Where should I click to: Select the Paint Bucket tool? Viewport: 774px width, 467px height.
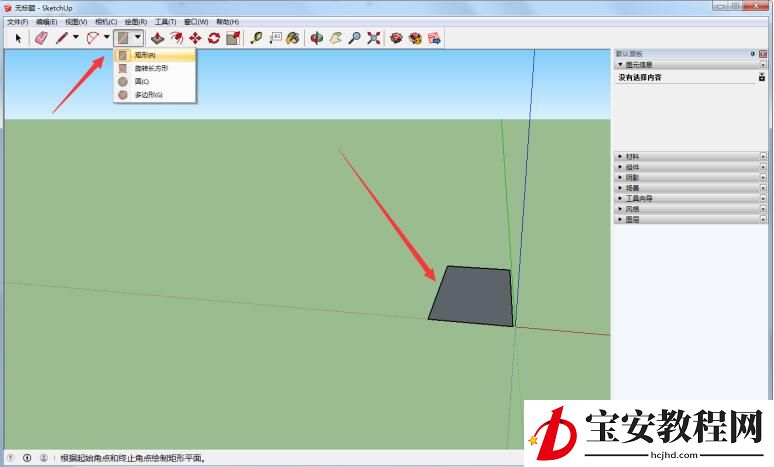click(293, 38)
